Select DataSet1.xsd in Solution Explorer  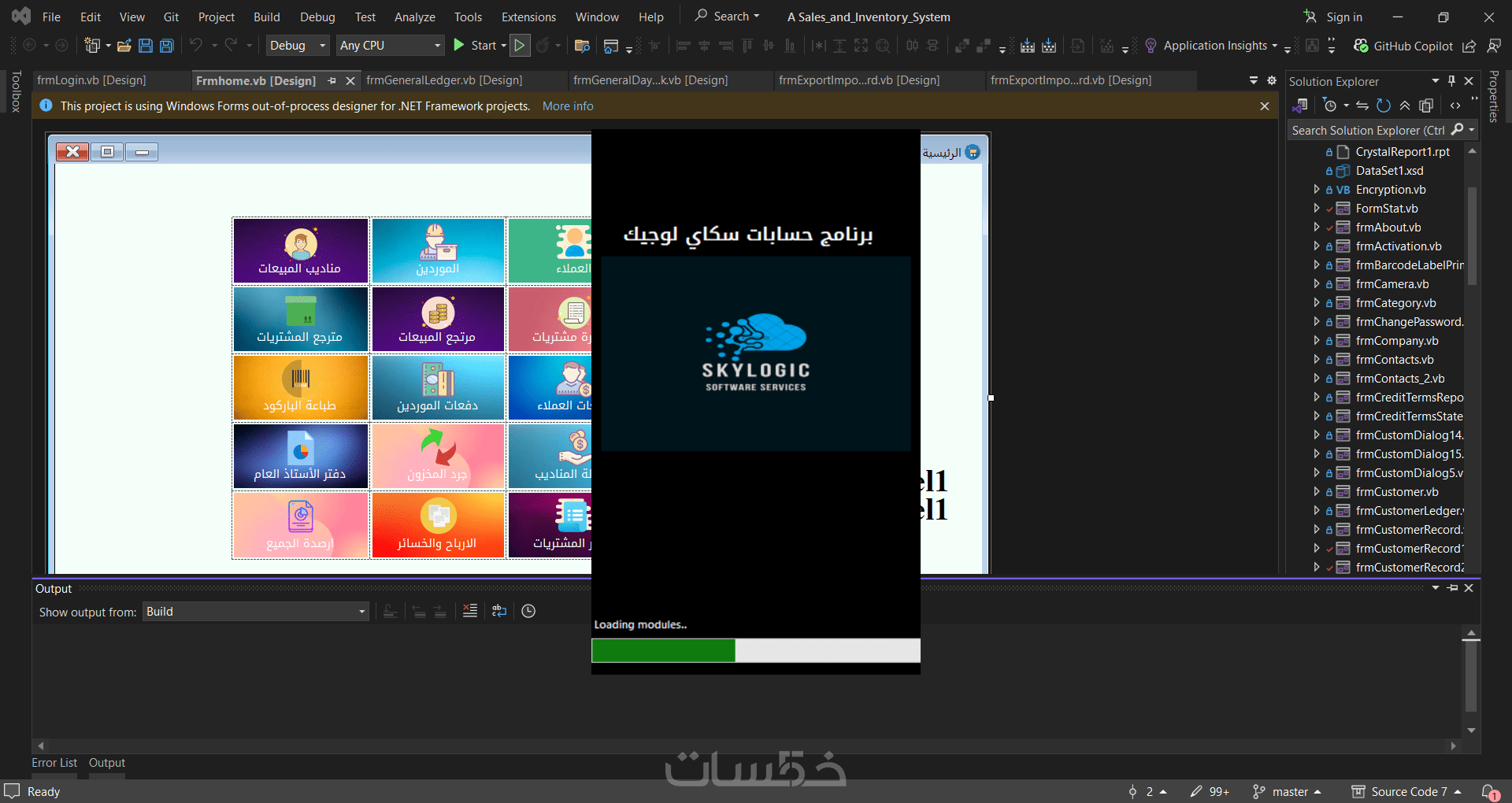[1389, 171]
